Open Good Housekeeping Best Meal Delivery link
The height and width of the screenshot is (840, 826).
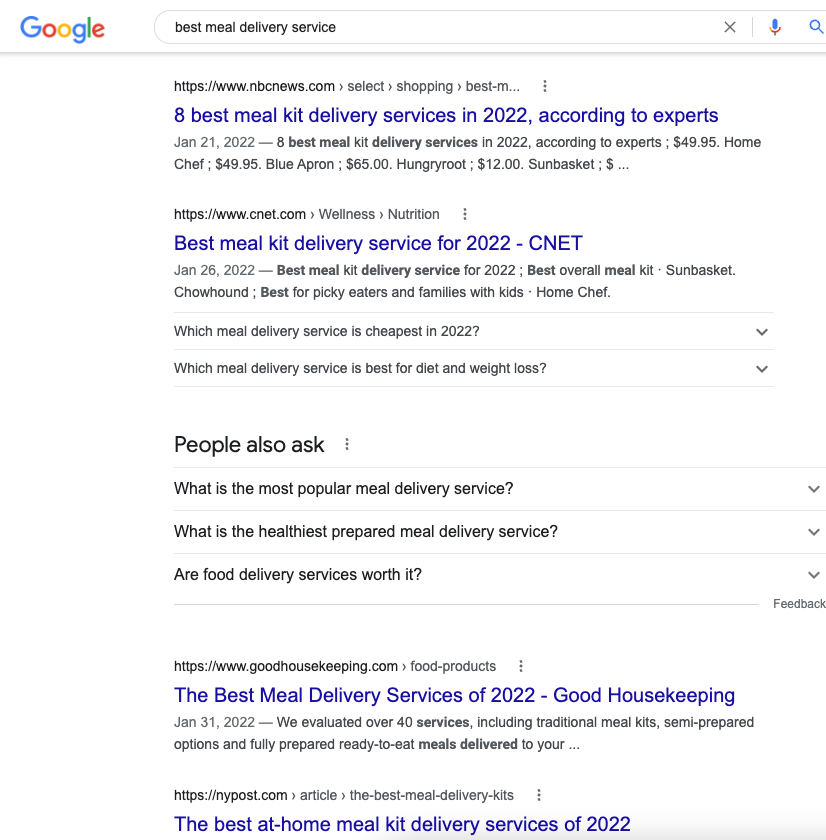click(x=454, y=695)
